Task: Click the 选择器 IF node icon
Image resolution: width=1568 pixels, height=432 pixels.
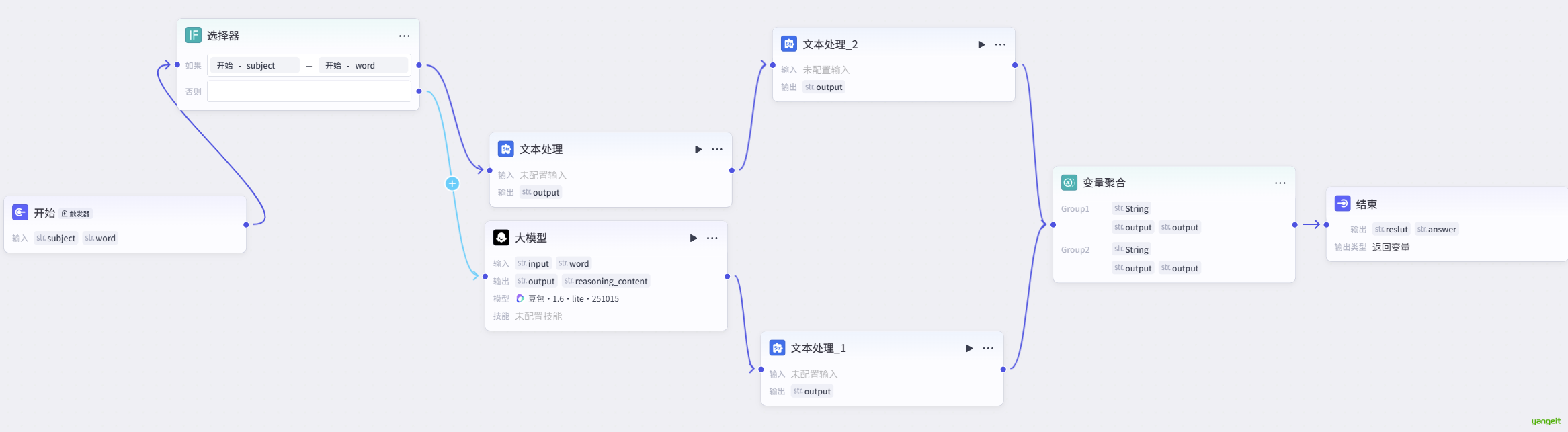Action: pyautogui.click(x=194, y=35)
